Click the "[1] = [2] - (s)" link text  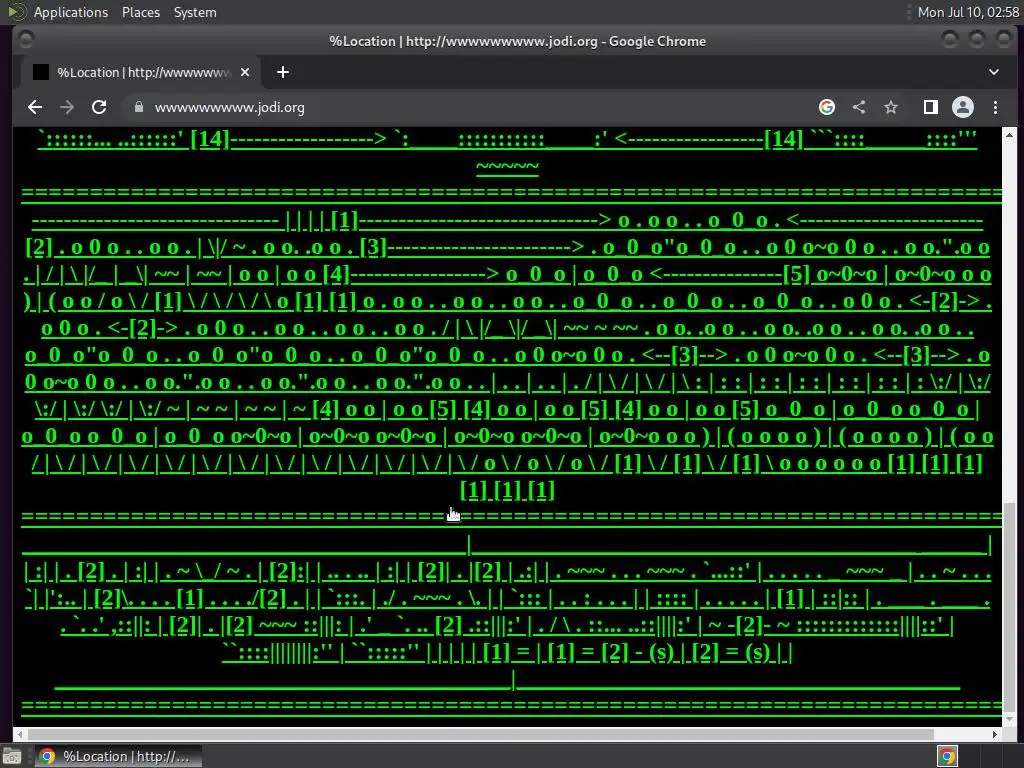coord(611,652)
